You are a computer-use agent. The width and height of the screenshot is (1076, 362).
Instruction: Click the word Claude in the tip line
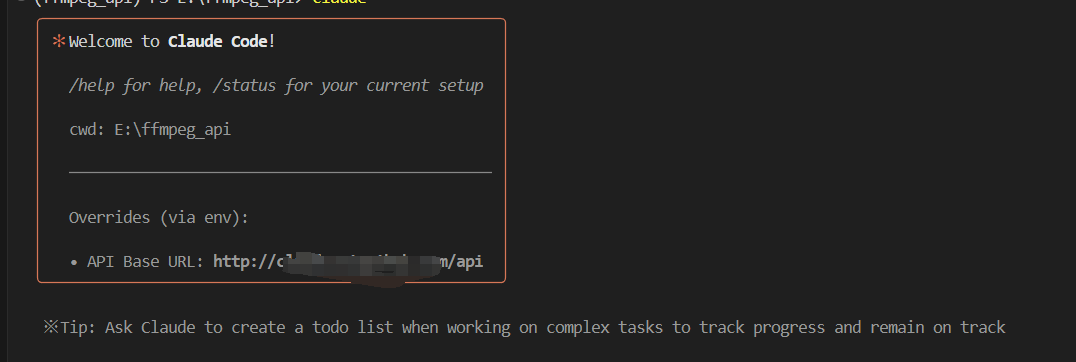click(x=168, y=328)
